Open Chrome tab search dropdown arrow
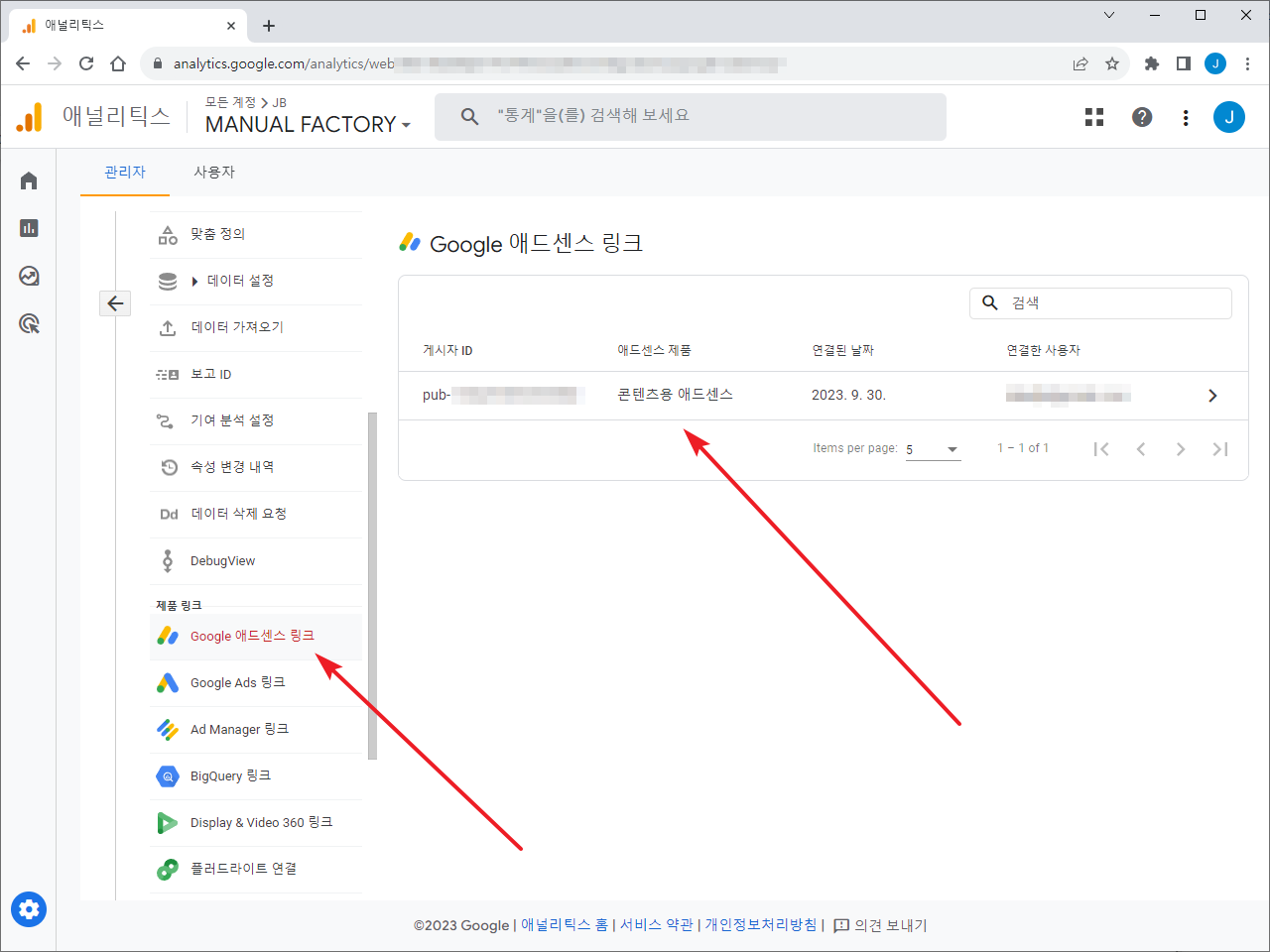 pos(1109,15)
